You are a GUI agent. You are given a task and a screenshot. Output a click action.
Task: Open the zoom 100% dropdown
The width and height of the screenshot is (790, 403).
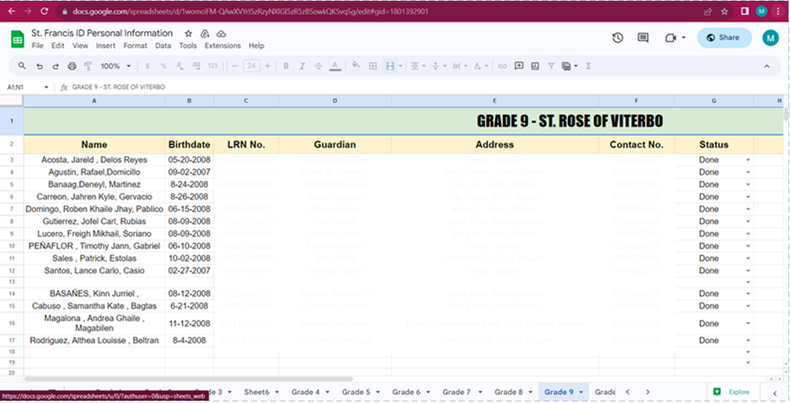coord(116,66)
